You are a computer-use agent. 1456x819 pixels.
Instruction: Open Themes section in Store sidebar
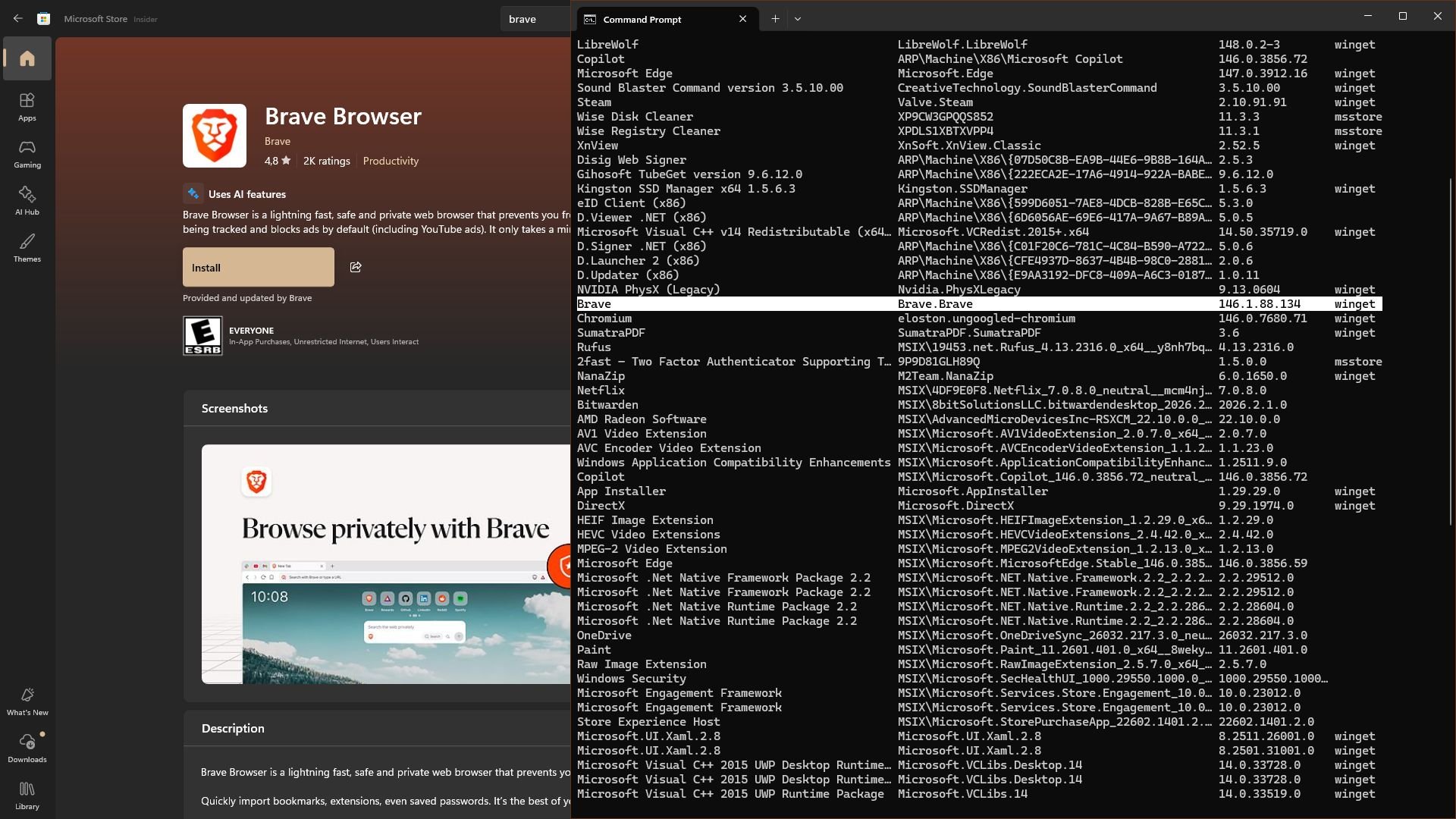click(27, 248)
